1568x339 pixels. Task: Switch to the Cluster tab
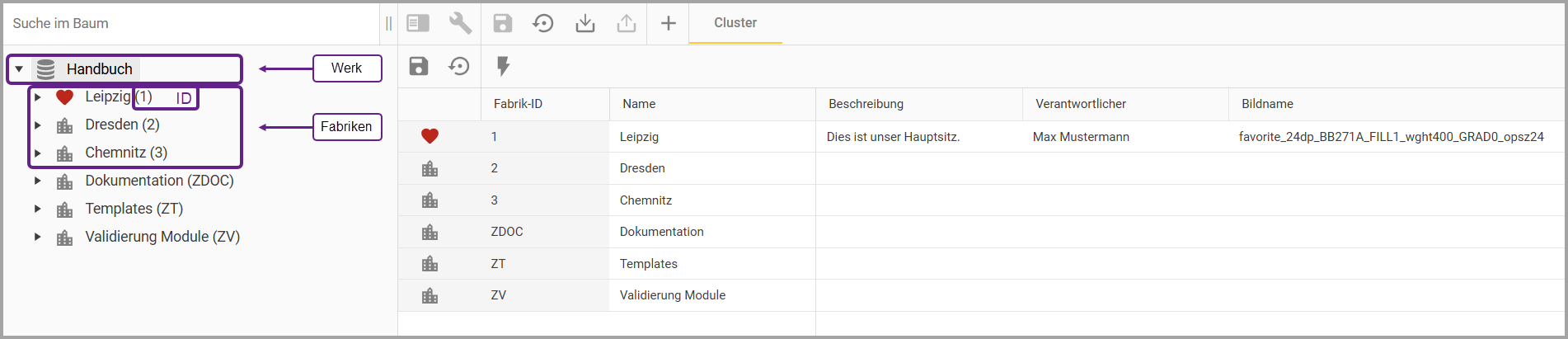(735, 23)
